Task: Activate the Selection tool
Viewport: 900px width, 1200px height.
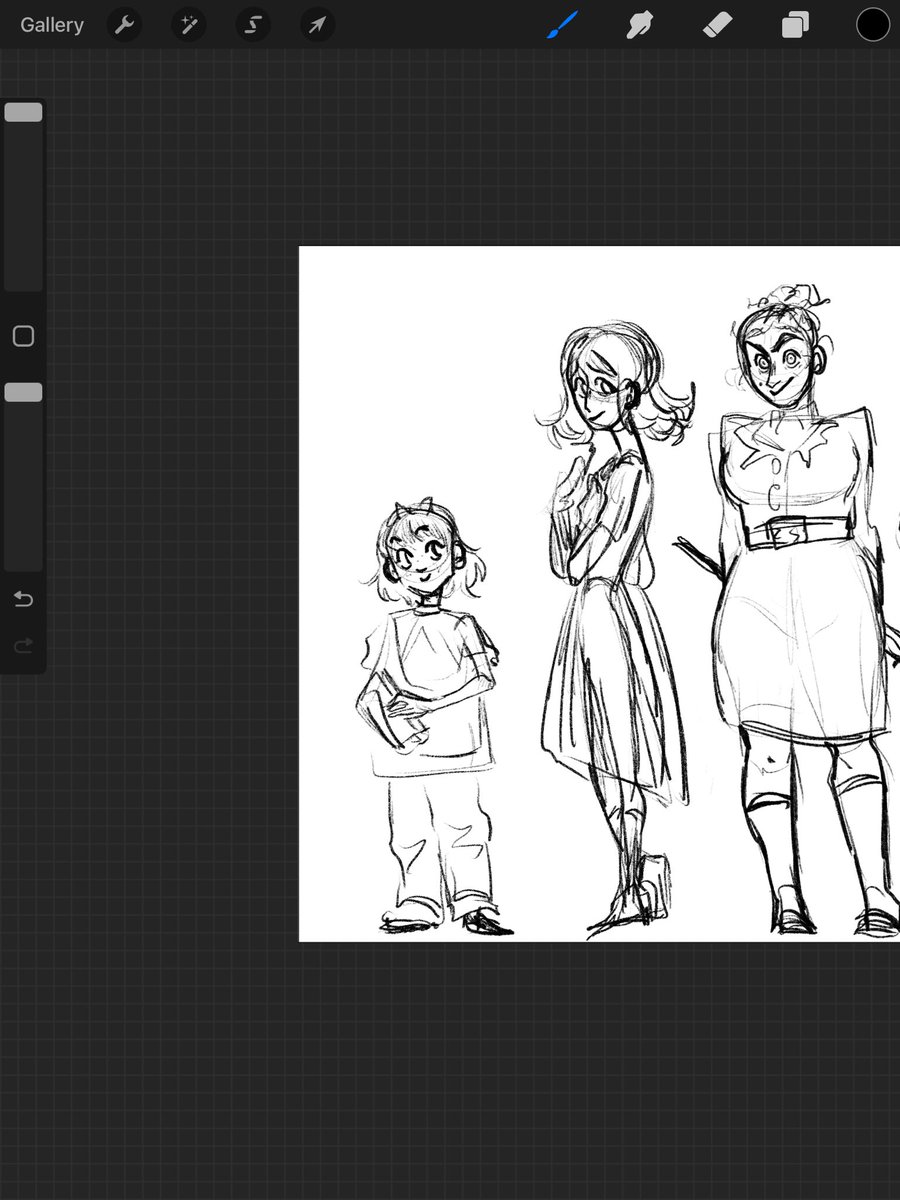Action: (253, 25)
